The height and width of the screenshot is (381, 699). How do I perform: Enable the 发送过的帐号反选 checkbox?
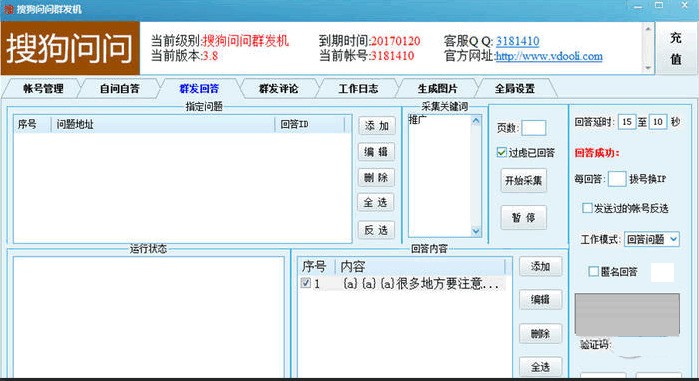587,208
